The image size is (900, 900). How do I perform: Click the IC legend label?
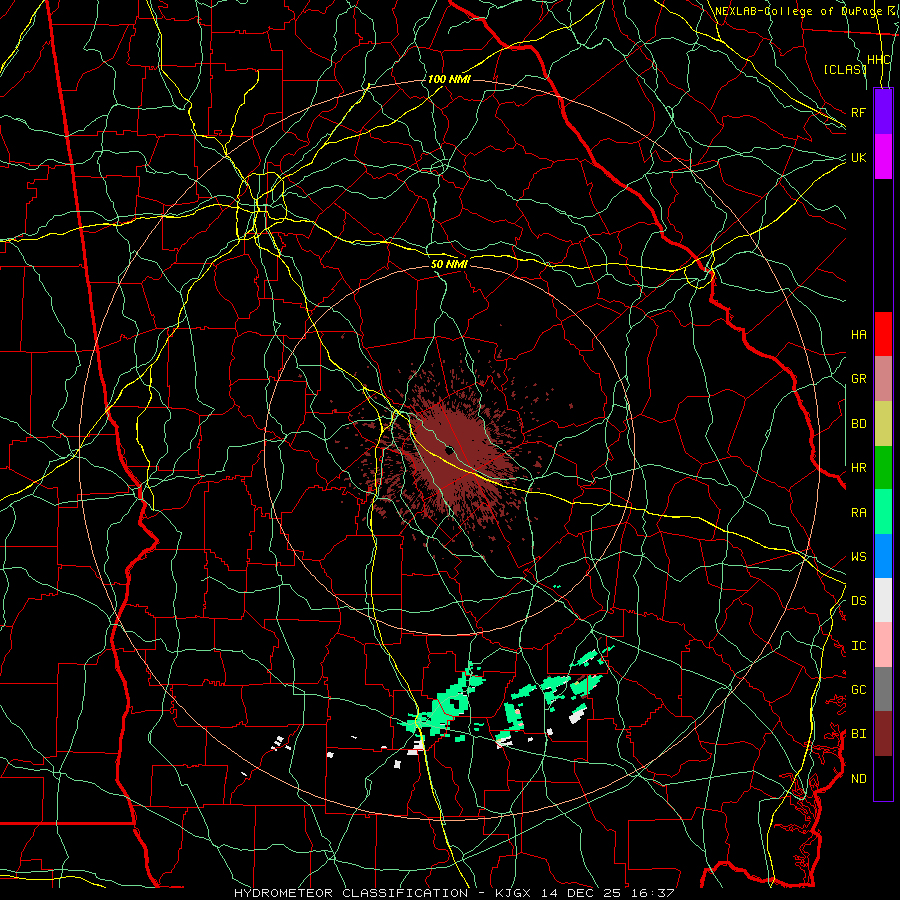858,646
